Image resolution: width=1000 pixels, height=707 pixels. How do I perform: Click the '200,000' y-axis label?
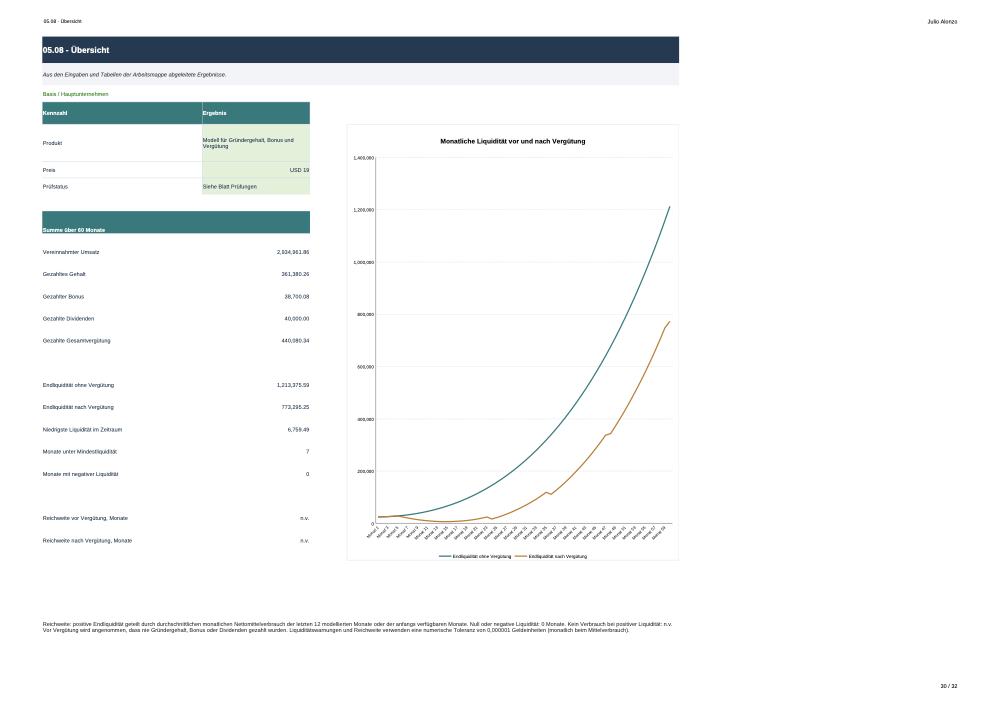coord(365,472)
